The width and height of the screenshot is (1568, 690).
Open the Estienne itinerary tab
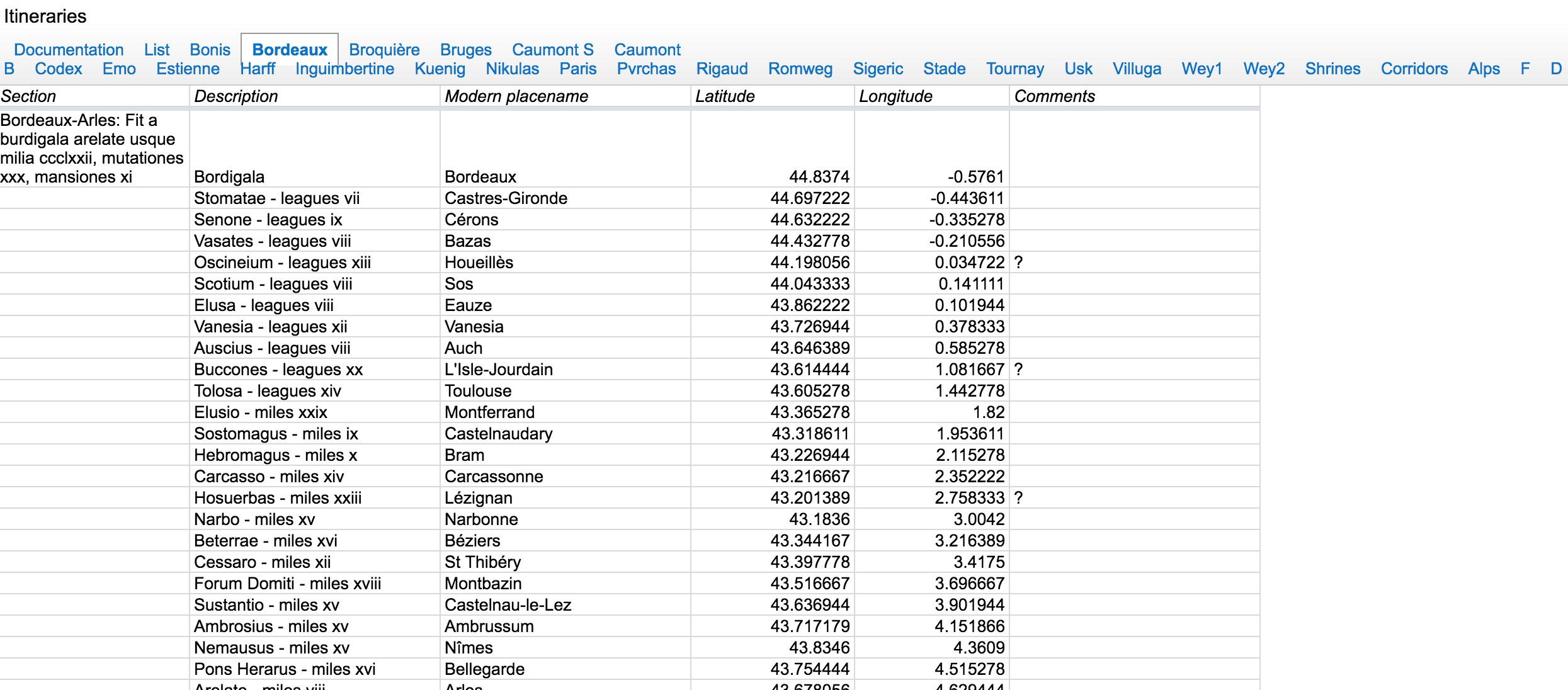(x=188, y=69)
